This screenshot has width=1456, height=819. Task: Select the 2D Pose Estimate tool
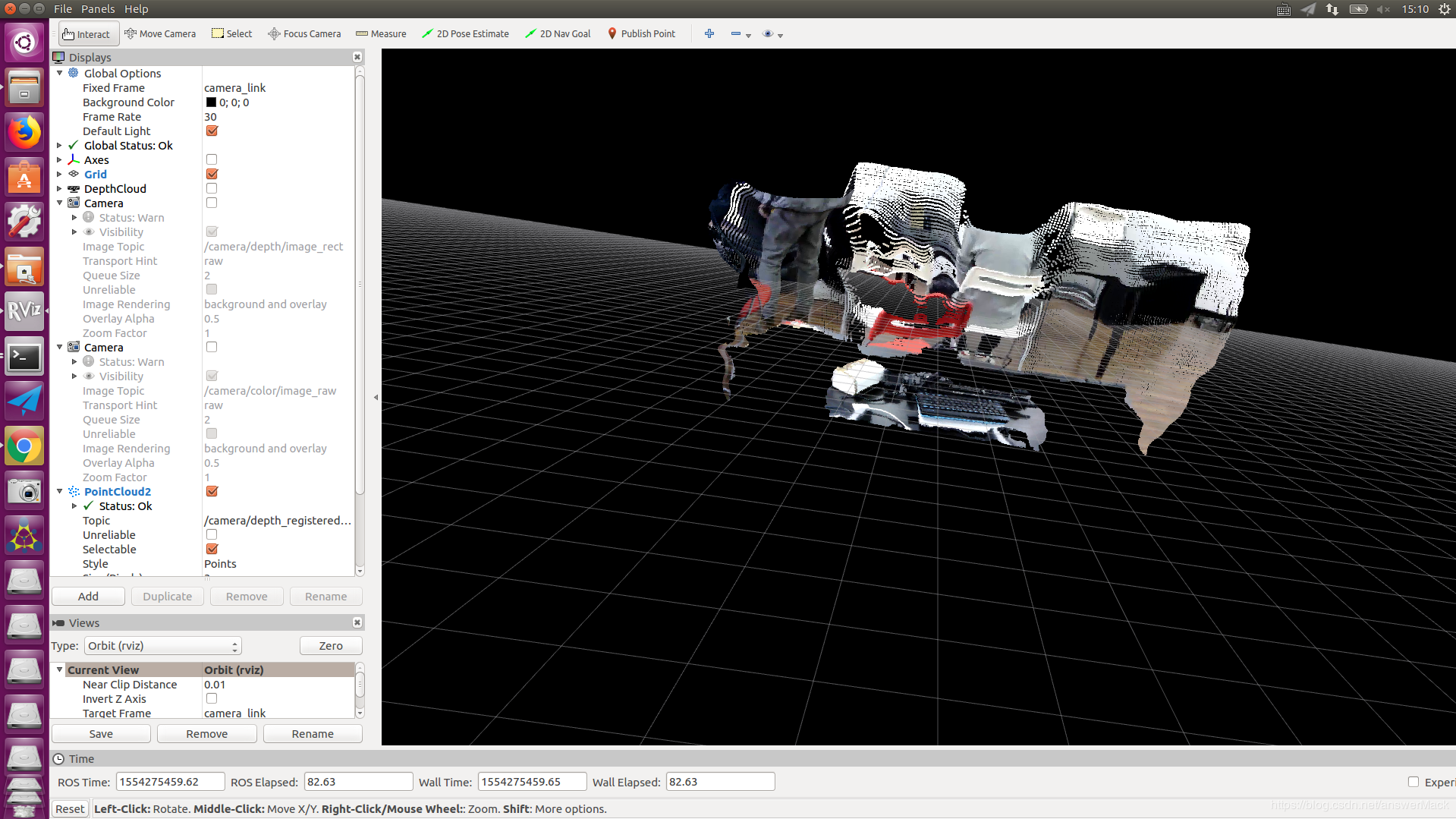pos(465,34)
